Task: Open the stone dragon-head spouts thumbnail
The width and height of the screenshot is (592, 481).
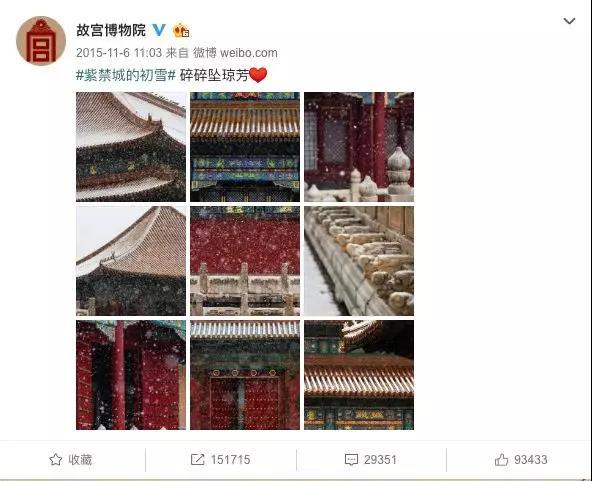Action: (x=359, y=261)
